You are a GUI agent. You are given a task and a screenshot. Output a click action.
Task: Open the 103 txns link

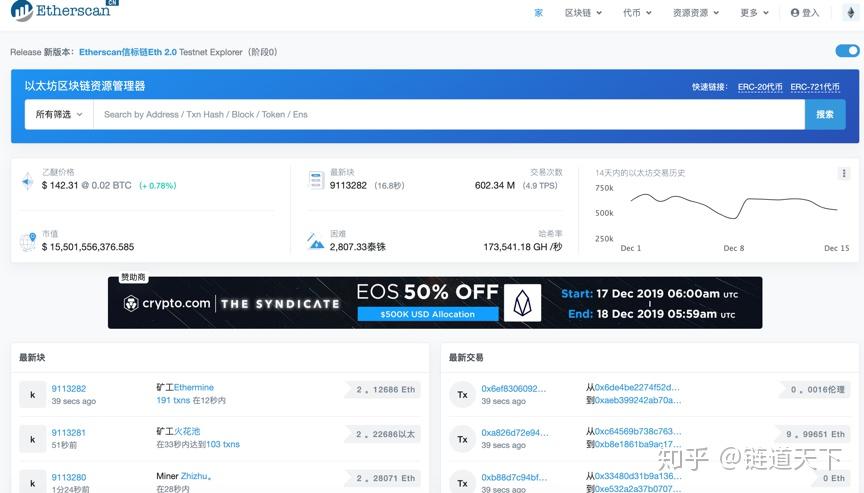[x=223, y=444]
